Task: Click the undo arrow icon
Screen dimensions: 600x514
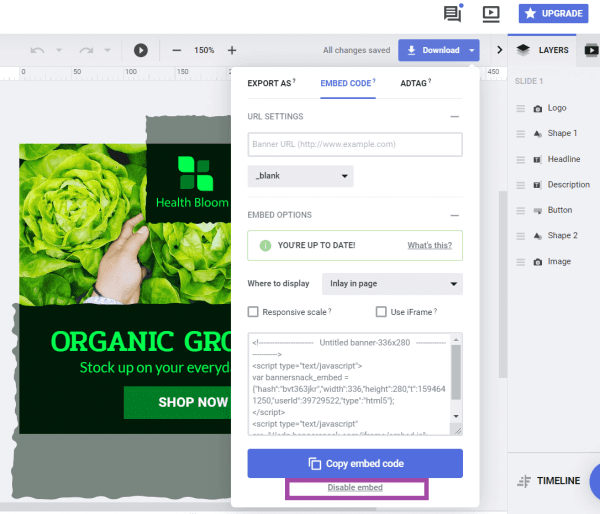Action: point(37,50)
